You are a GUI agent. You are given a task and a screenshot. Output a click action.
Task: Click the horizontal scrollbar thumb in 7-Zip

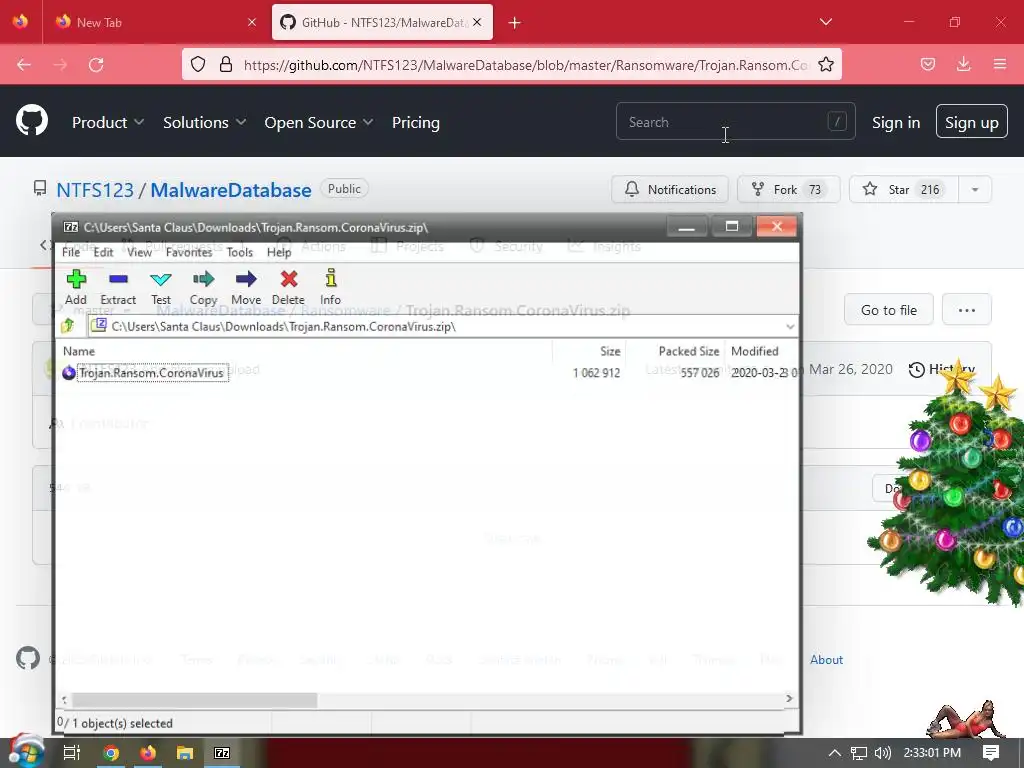(x=195, y=699)
